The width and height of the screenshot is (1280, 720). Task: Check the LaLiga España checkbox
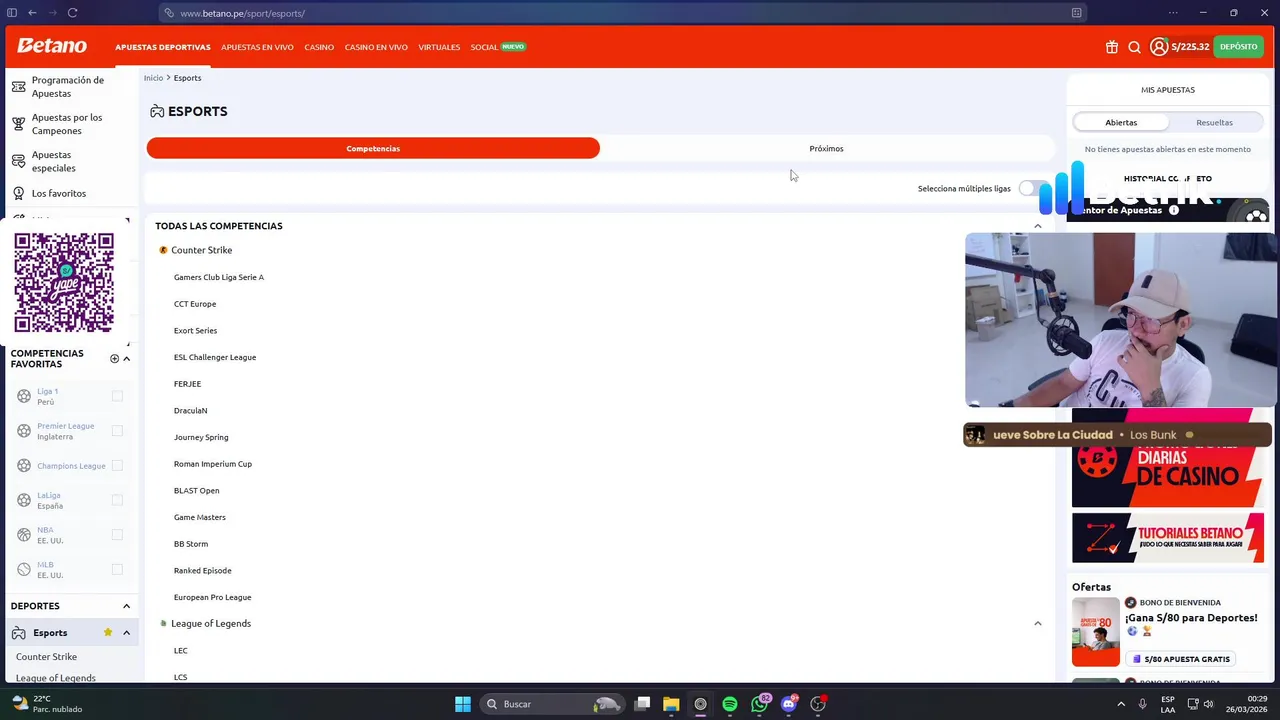click(117, 500)
